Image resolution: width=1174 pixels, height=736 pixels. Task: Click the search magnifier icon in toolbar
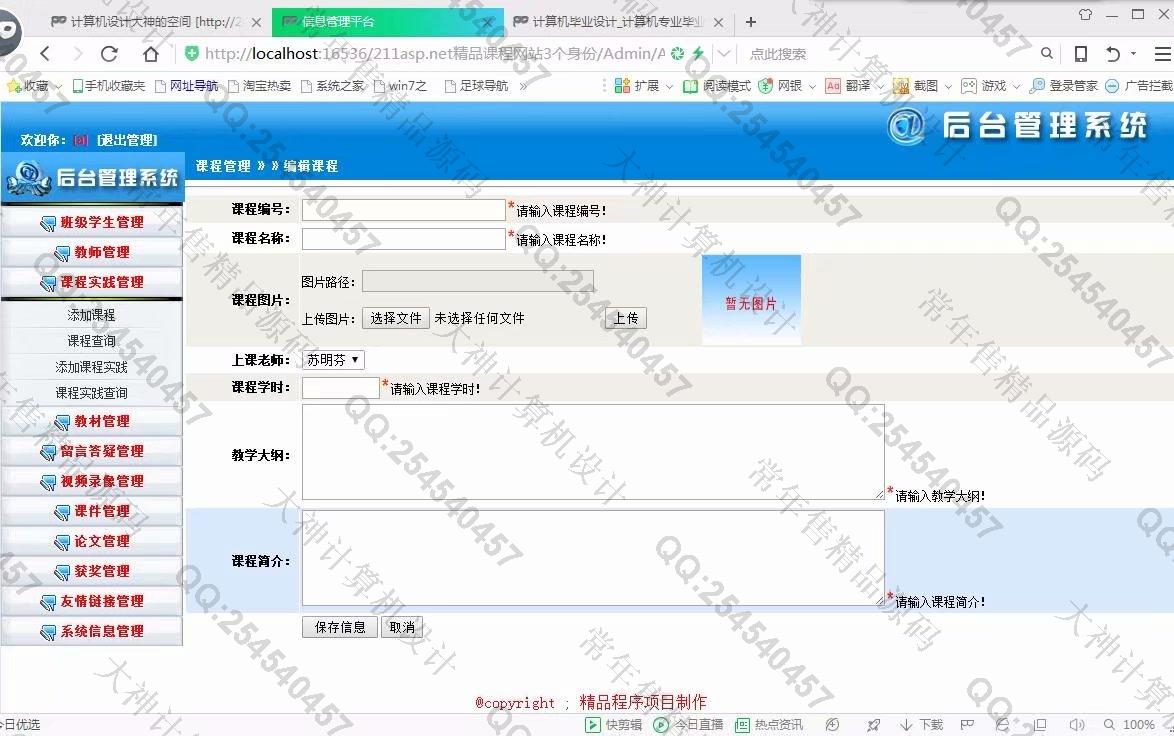tap(1047, 54)
